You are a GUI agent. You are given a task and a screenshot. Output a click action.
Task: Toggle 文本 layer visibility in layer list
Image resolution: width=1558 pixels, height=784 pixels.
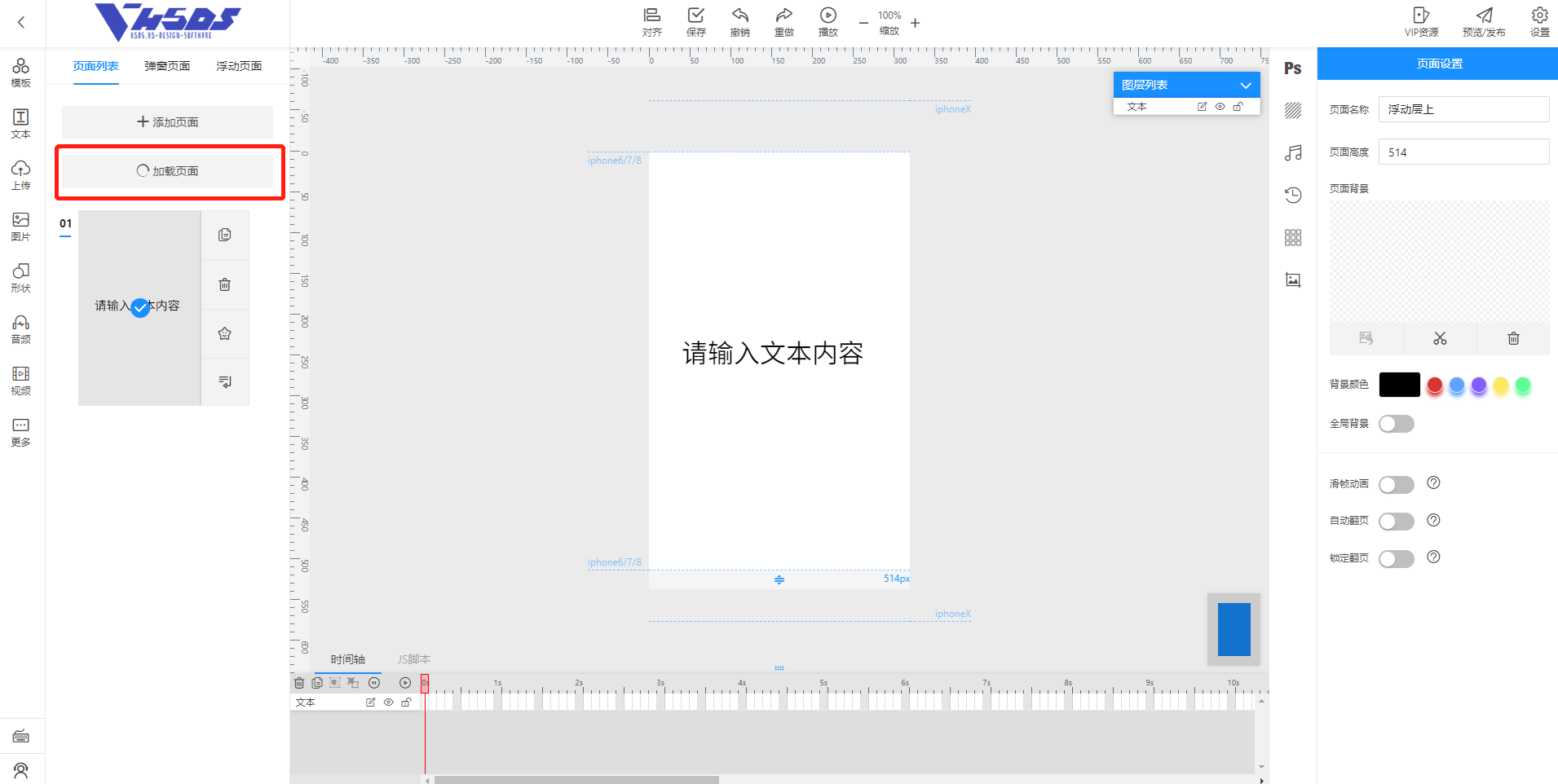coord(1220,107)
